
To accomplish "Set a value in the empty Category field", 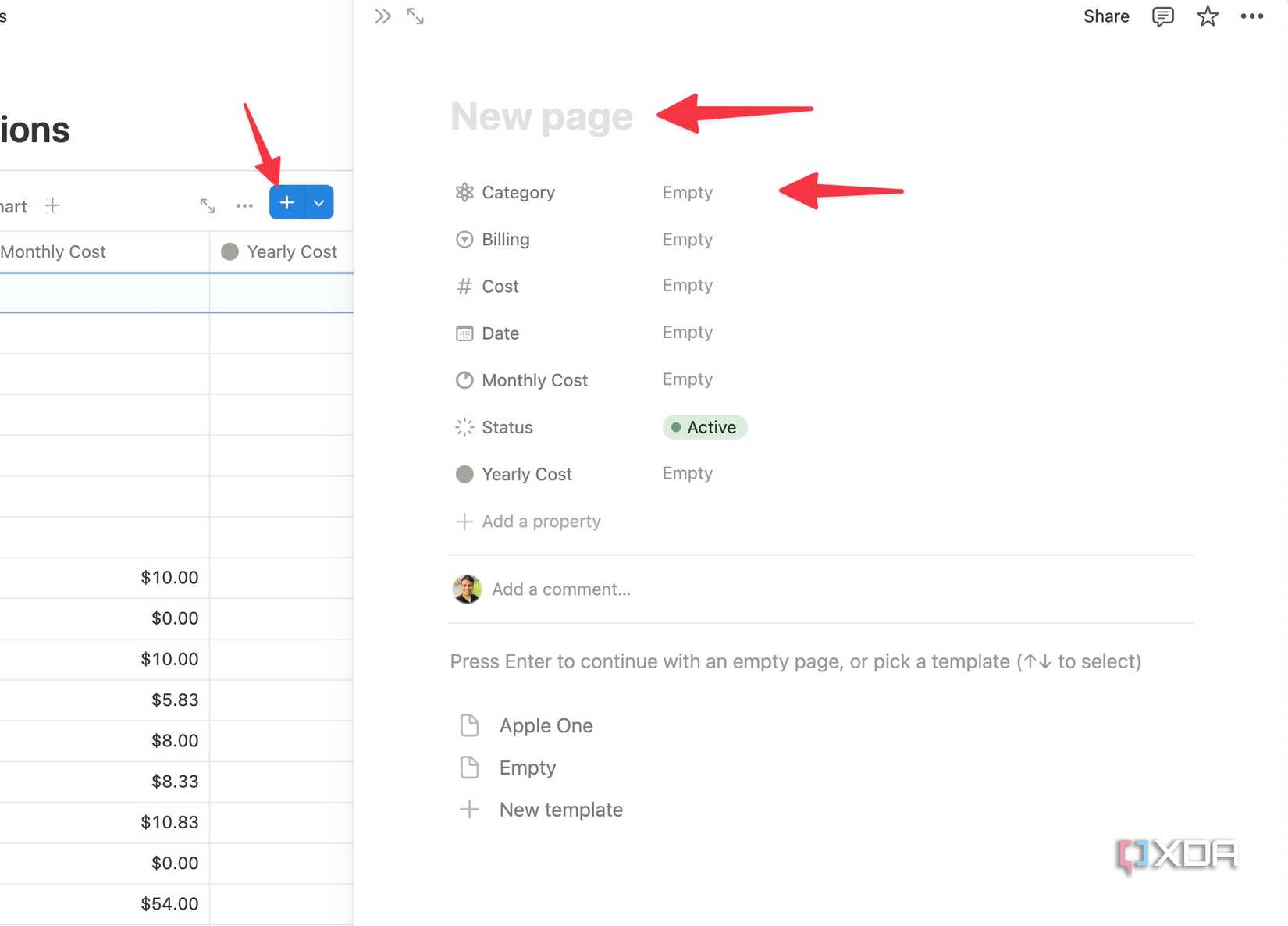I will [x=687, y=192].
